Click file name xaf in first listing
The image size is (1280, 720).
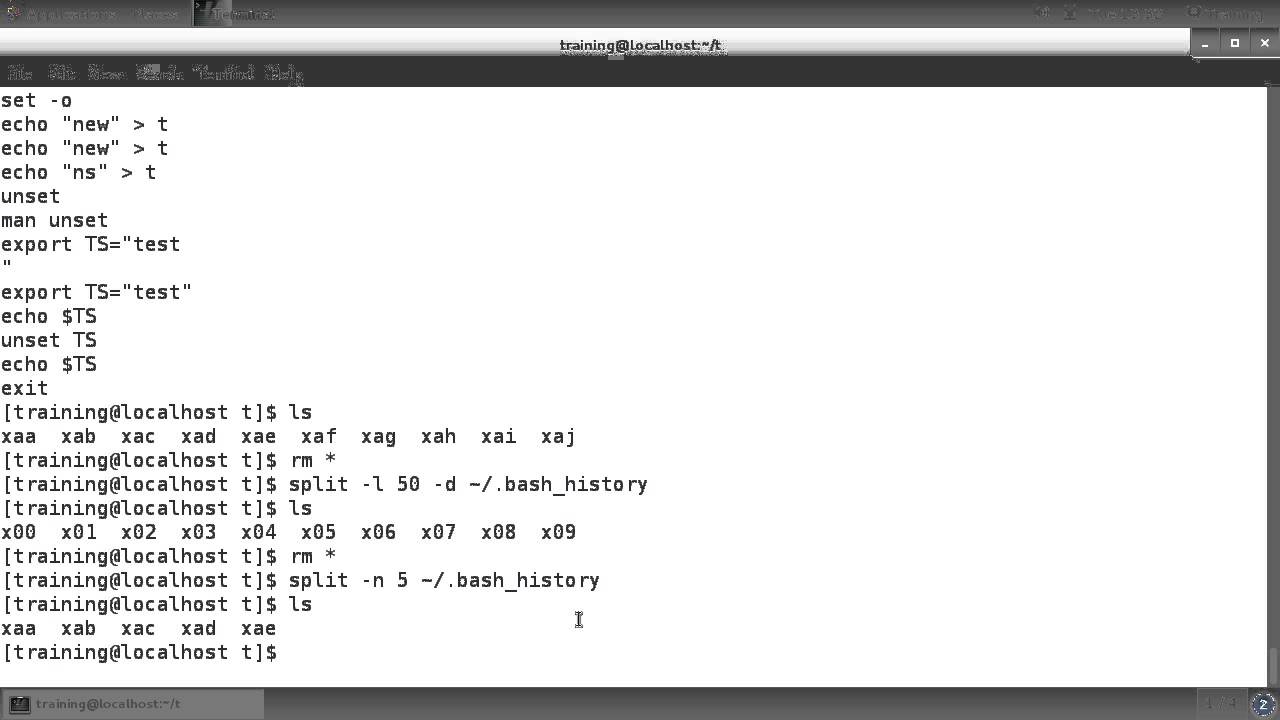point(318,436)
